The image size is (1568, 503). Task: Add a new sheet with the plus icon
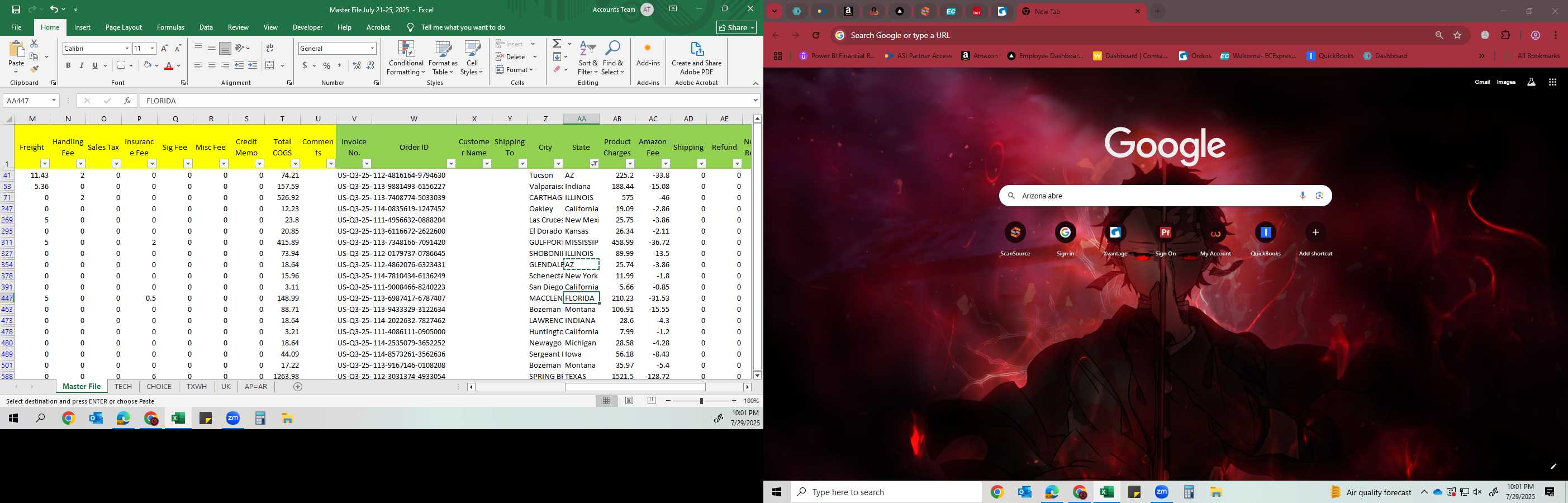tap(298, 387)
